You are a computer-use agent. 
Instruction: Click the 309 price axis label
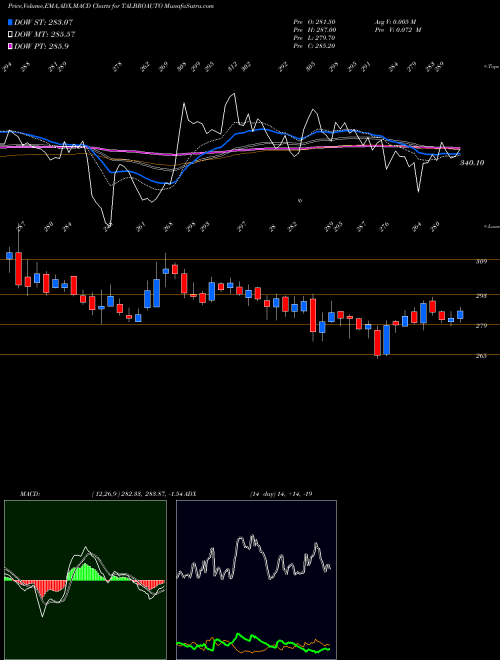point(481,261)
